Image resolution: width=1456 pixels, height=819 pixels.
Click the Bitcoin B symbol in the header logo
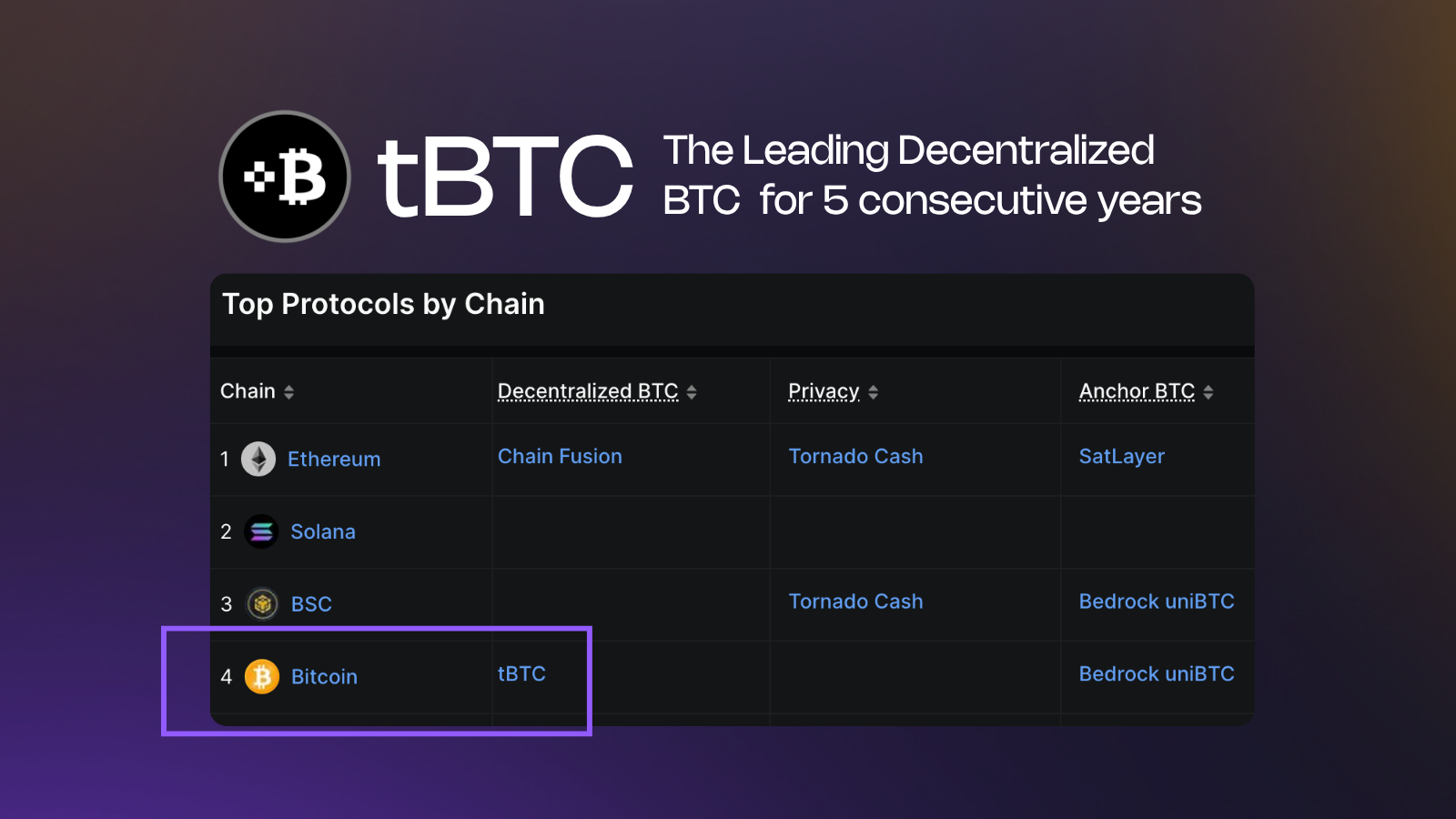click(300, 176)
